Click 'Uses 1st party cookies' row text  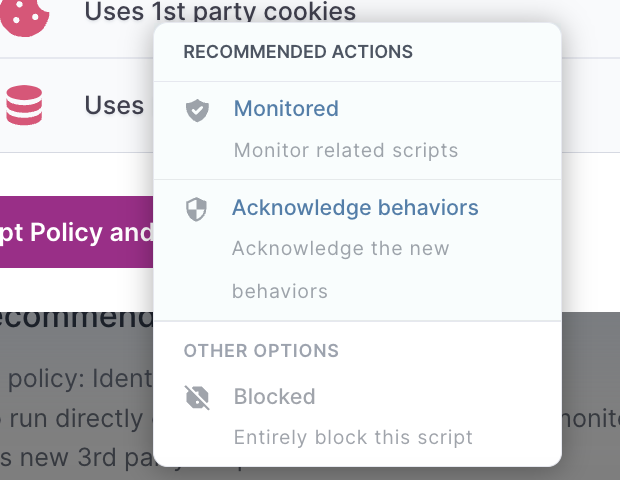(220, 11)
